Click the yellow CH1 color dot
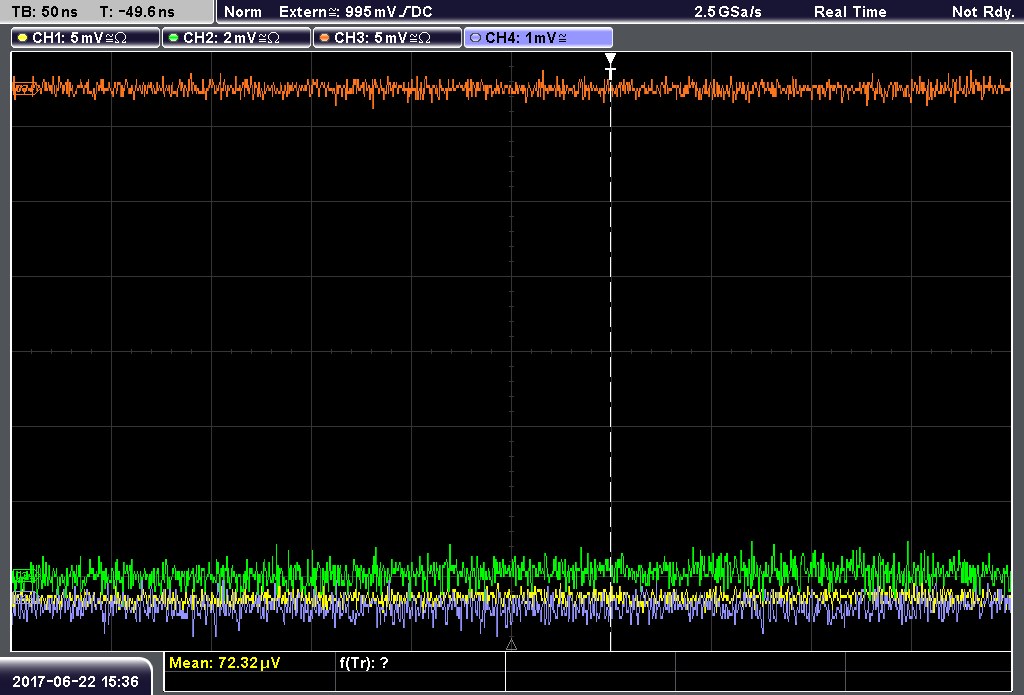The height and width of the screenshot is (695, 1024). [23, 38]
